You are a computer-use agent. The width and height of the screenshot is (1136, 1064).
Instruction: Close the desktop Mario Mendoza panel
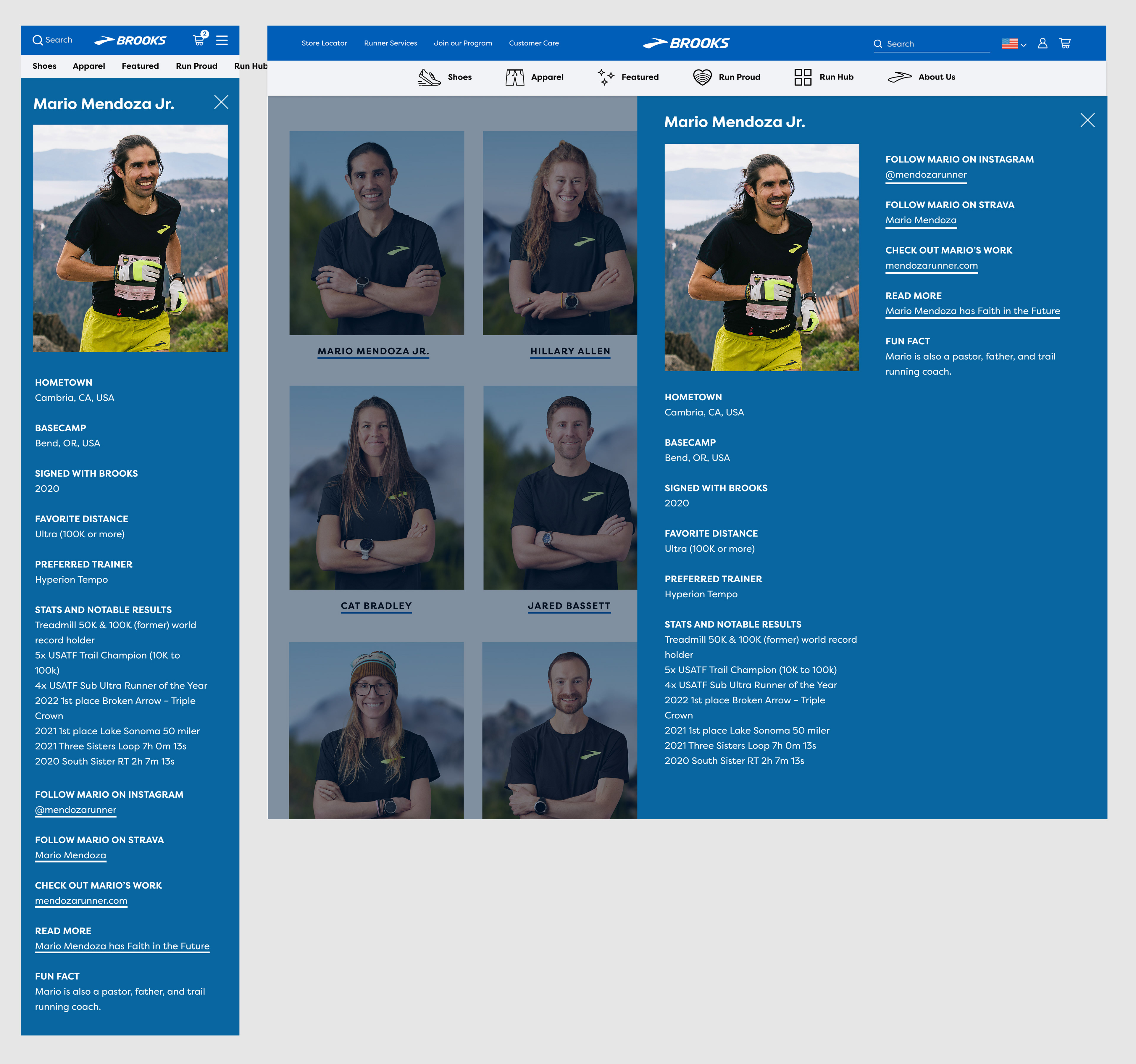coord(1087,120)
